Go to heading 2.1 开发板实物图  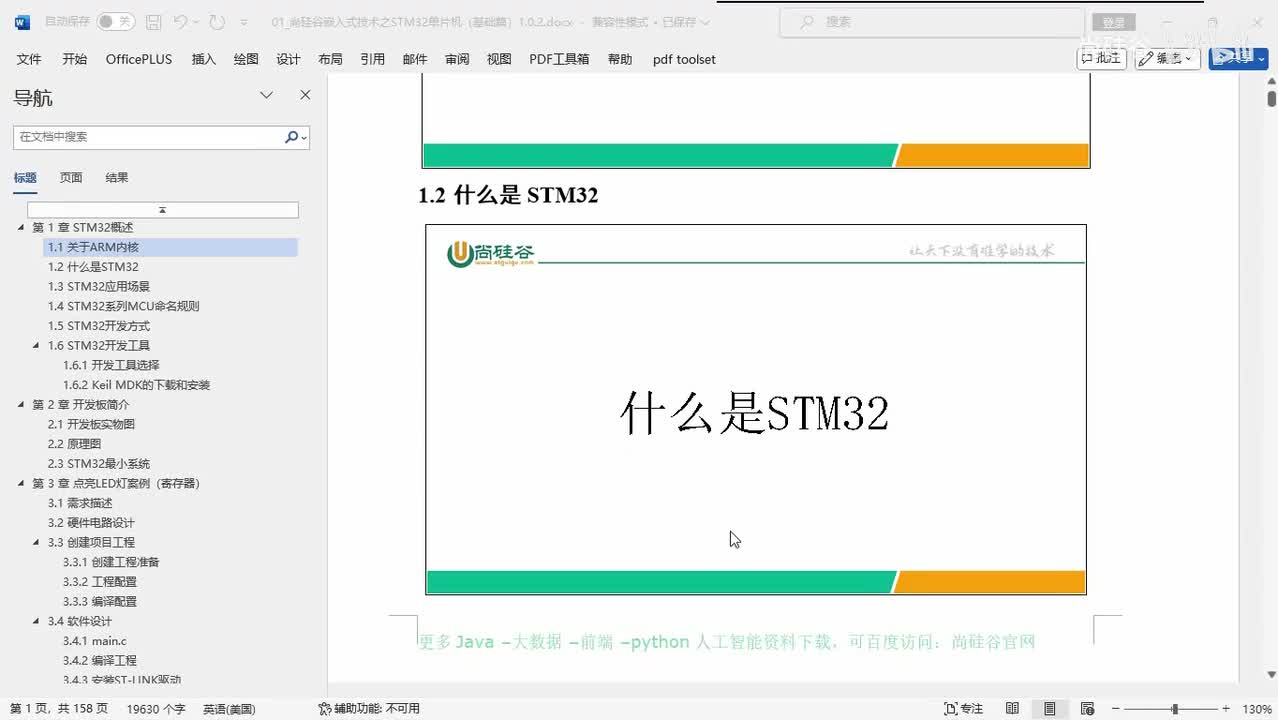click(x=91, y=424)
